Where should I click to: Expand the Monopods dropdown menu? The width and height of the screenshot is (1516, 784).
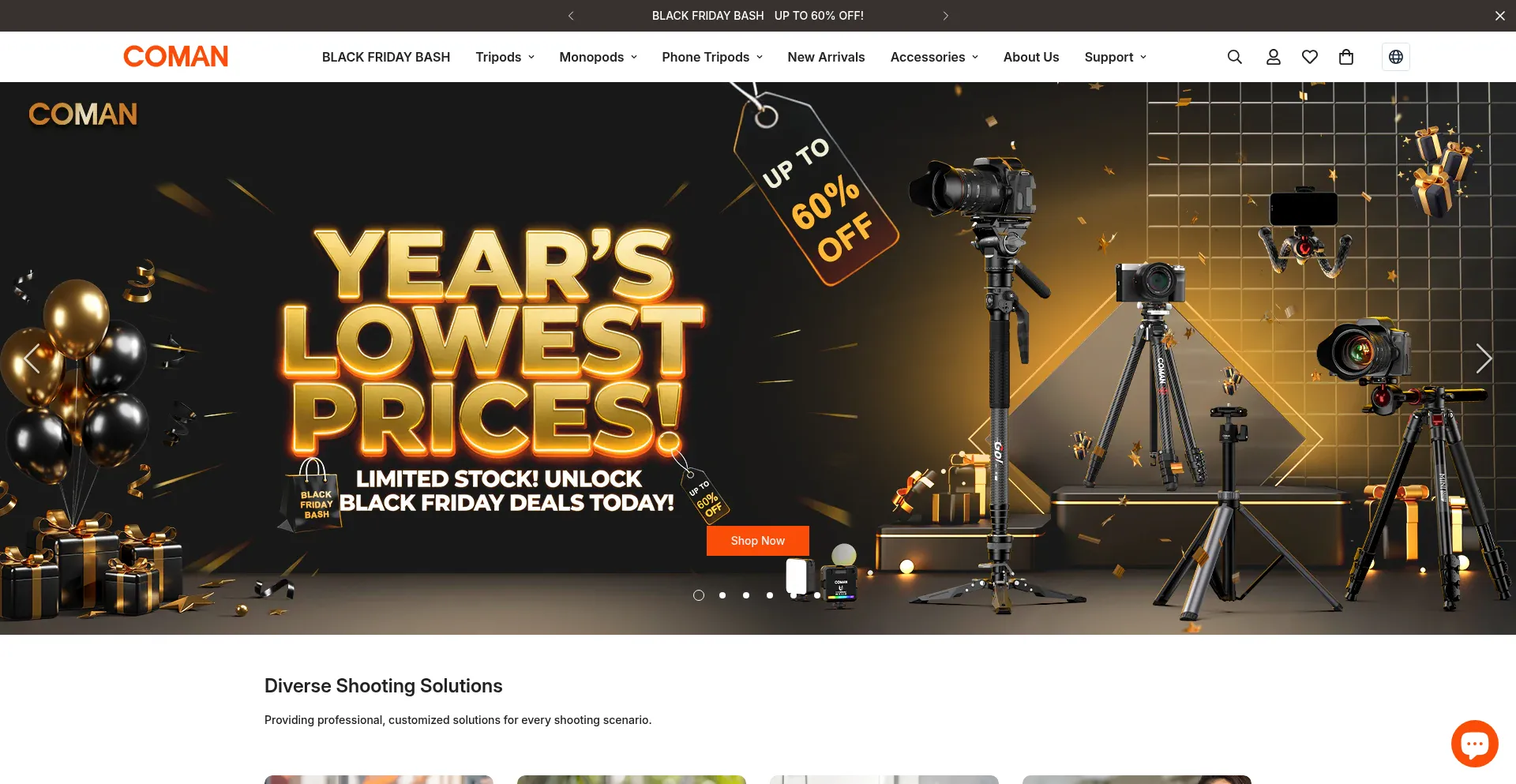pyautogui.click(x=599, y=57)
